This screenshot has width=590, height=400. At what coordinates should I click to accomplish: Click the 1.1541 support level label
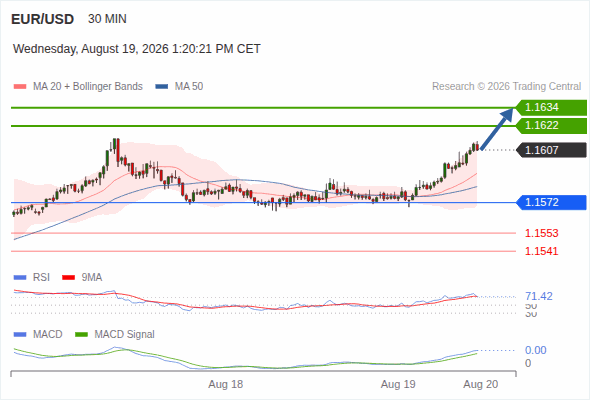(x=541, y=251)
